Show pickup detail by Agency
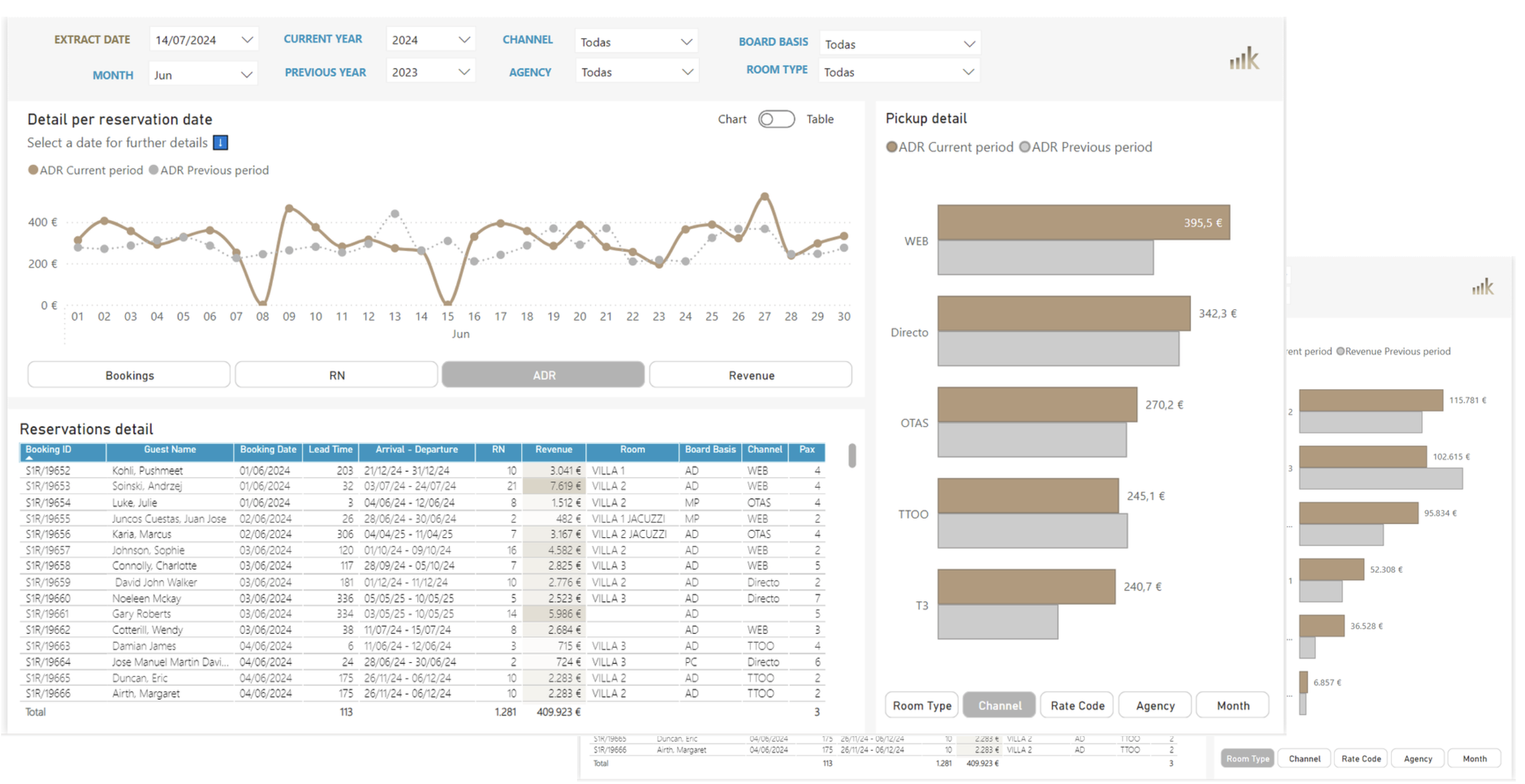The width and height of the screenshot is (1525, 784). click(1155, 705)
